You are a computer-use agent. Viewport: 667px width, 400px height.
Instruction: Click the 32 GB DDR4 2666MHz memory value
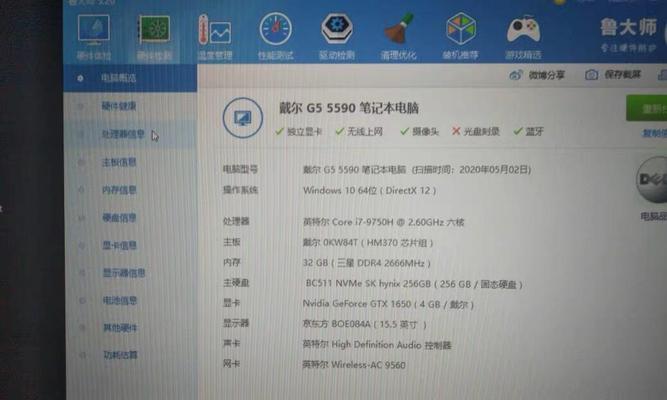[367, 263]
